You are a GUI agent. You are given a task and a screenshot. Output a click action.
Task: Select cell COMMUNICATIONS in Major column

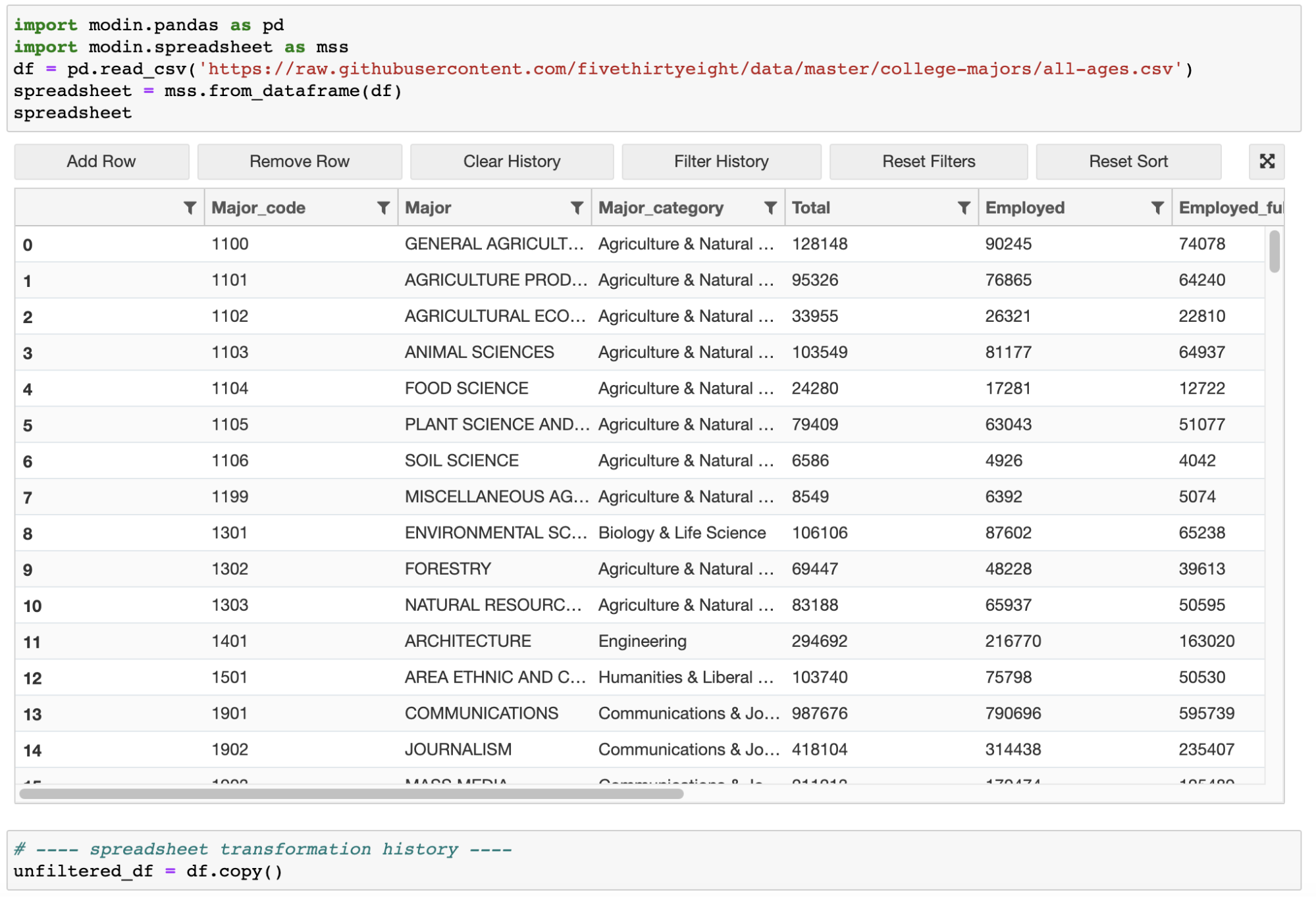[x=494, y=714]
